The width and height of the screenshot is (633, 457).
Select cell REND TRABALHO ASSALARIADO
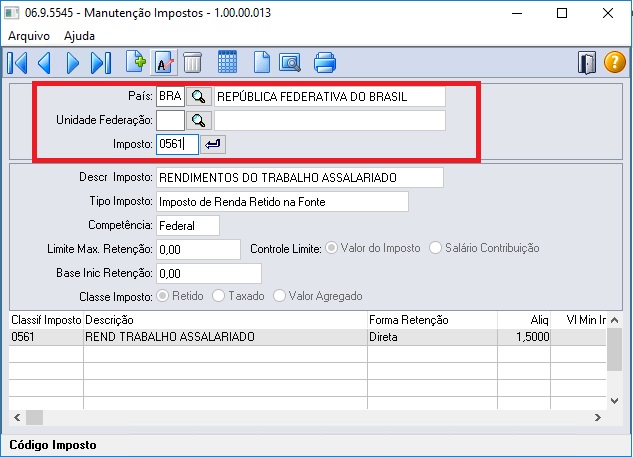pyautogui.click(x=225, y=337)
